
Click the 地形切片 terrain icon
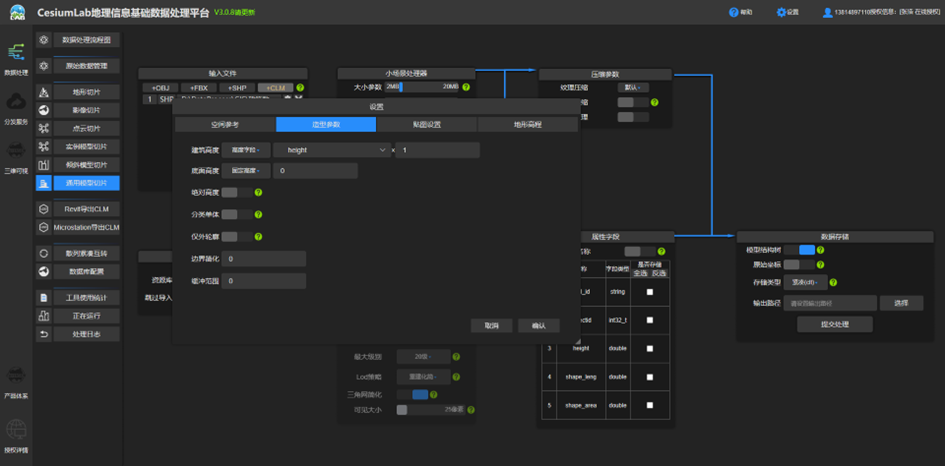pyautogui.click(x=43, y=92)
